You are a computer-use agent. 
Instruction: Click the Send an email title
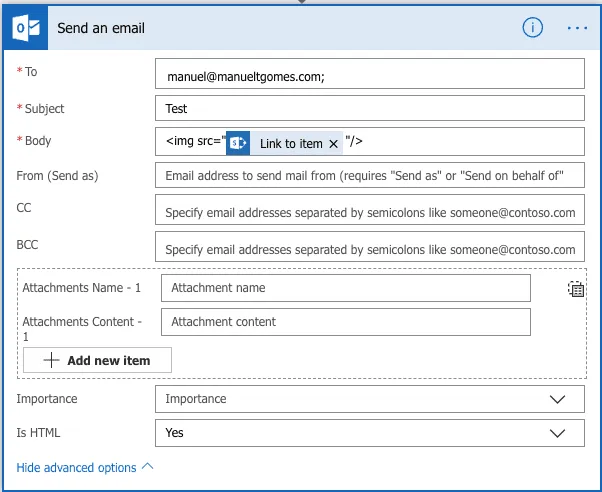pyautogui.click(x=101, y=28)
